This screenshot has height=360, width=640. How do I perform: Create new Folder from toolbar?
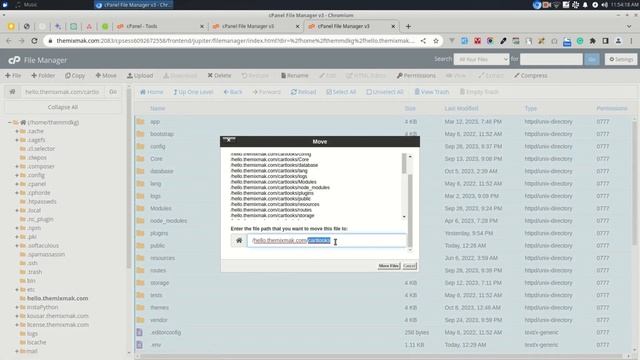[x=43, y=76]
